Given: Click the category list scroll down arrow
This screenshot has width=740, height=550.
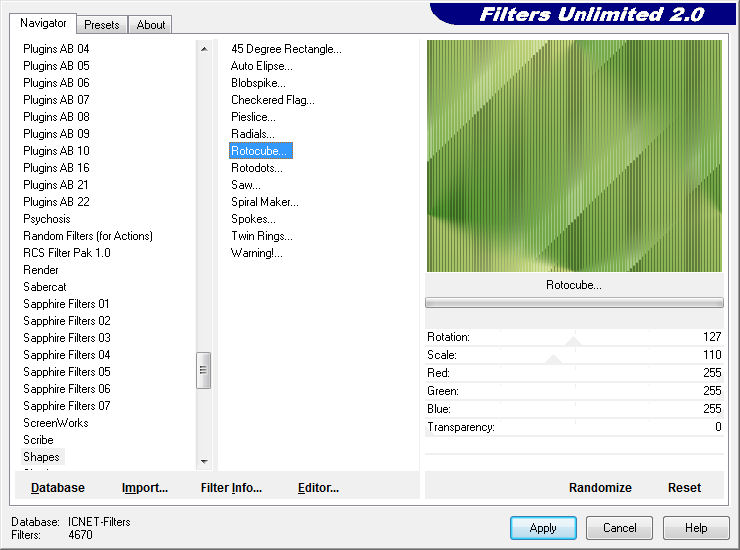Looking at the screenshot, I should click(x=204, y=461).
